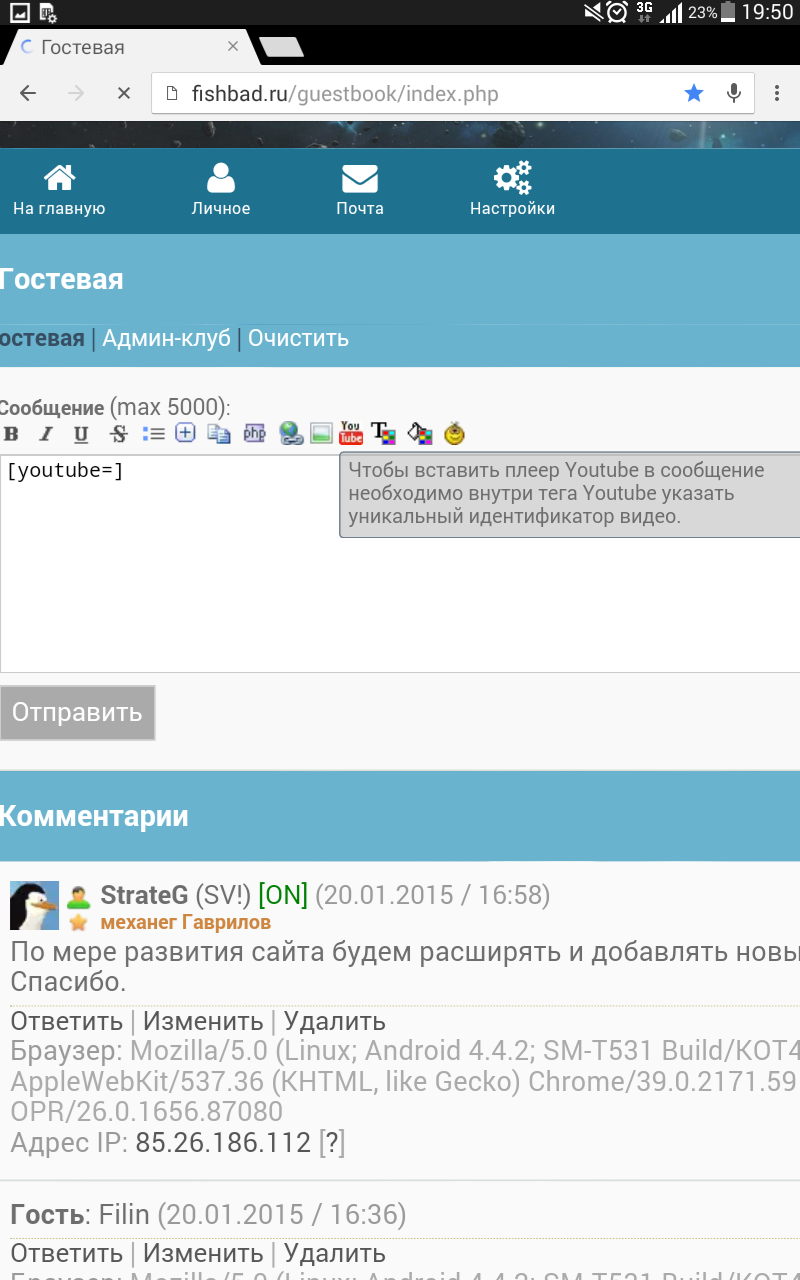Viewport: 800px width, 1280px height.
Task: Open Chrome three-dot menu
Action: [x=777, y=93]
